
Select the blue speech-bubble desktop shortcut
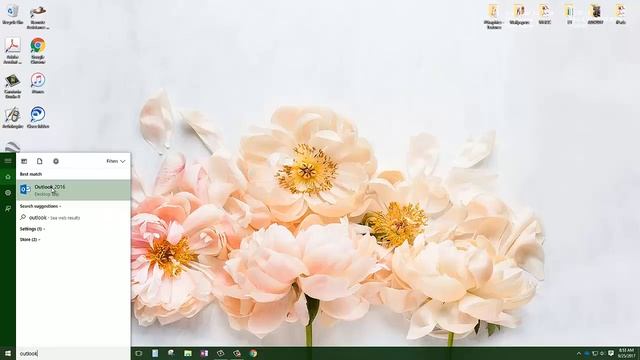[38, 118]
